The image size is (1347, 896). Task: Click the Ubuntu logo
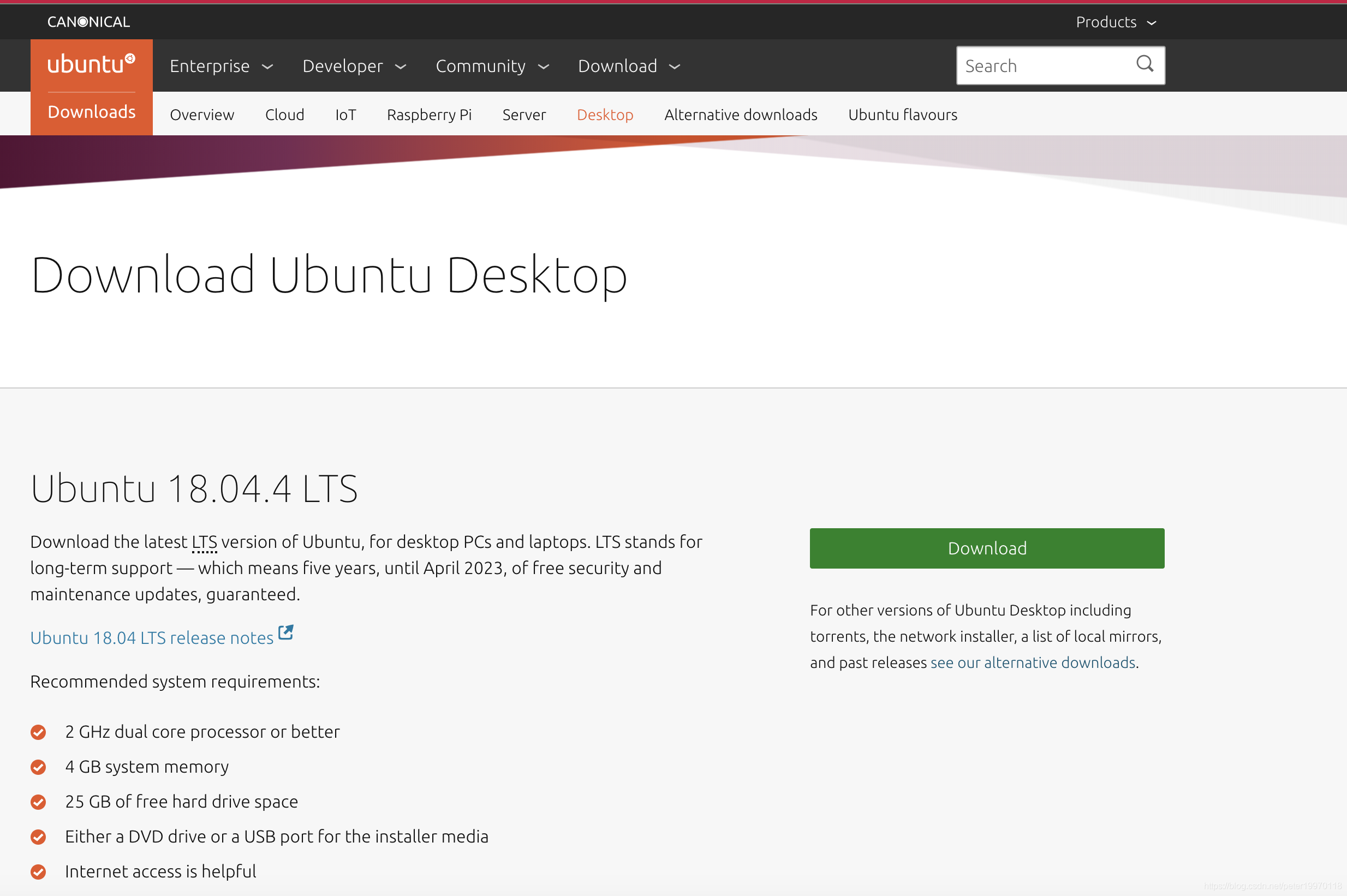coord(92,64)
